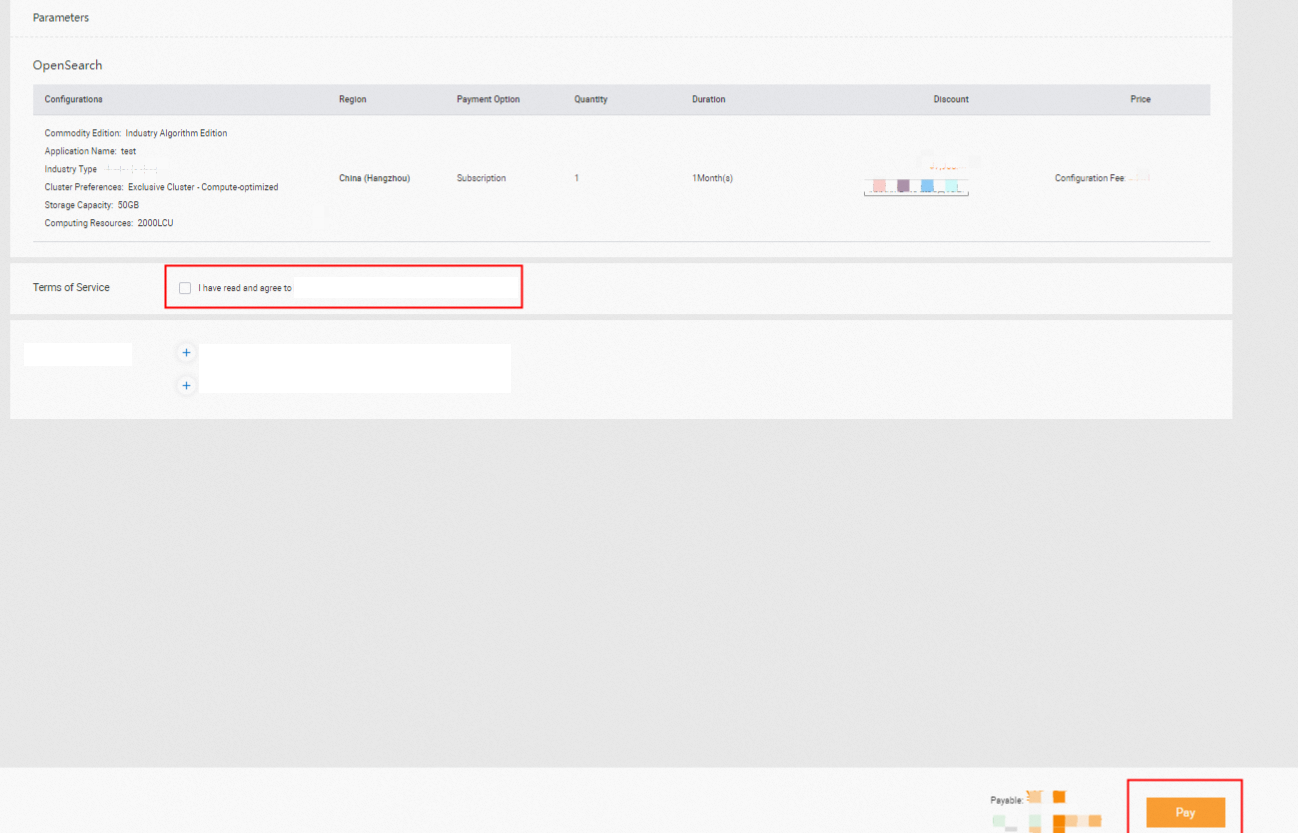Screen dimensions: 1298x833
Task: Click the Quantity column header
Action: pyautogui.click(x=590, y=99)
